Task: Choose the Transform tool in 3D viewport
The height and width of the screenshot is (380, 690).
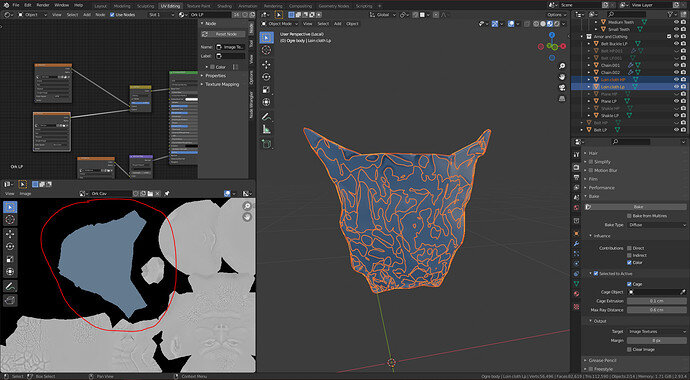Action: pyautogui.click(x=266, y=102)
